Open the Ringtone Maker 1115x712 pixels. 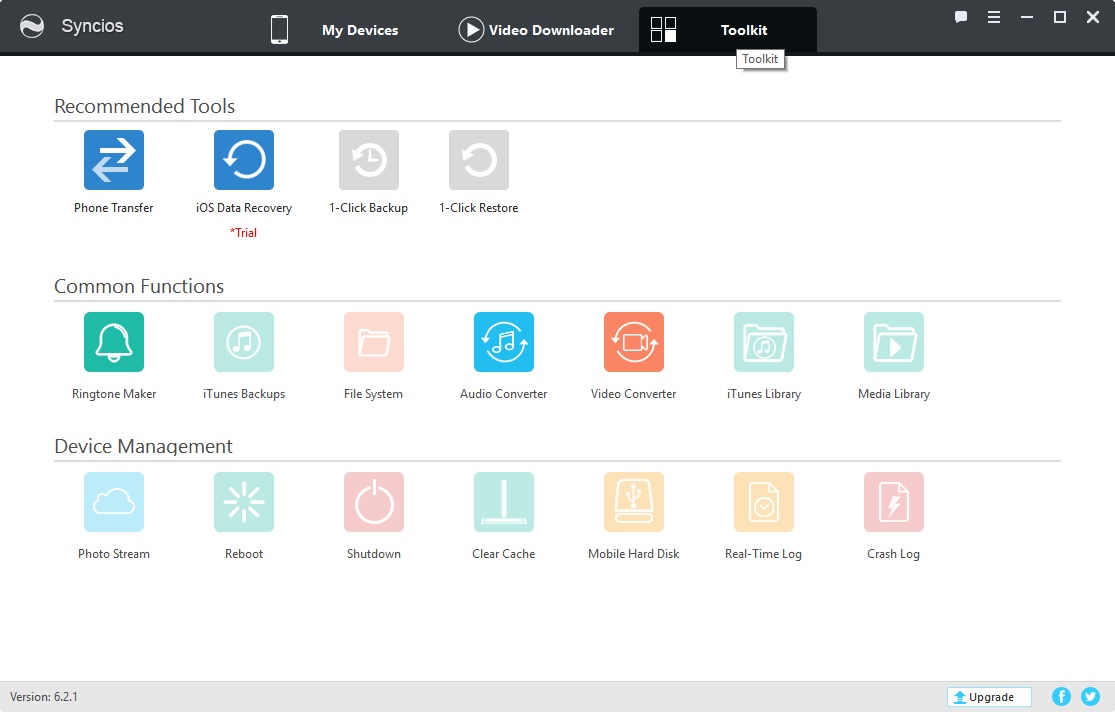tap(113, 341)
